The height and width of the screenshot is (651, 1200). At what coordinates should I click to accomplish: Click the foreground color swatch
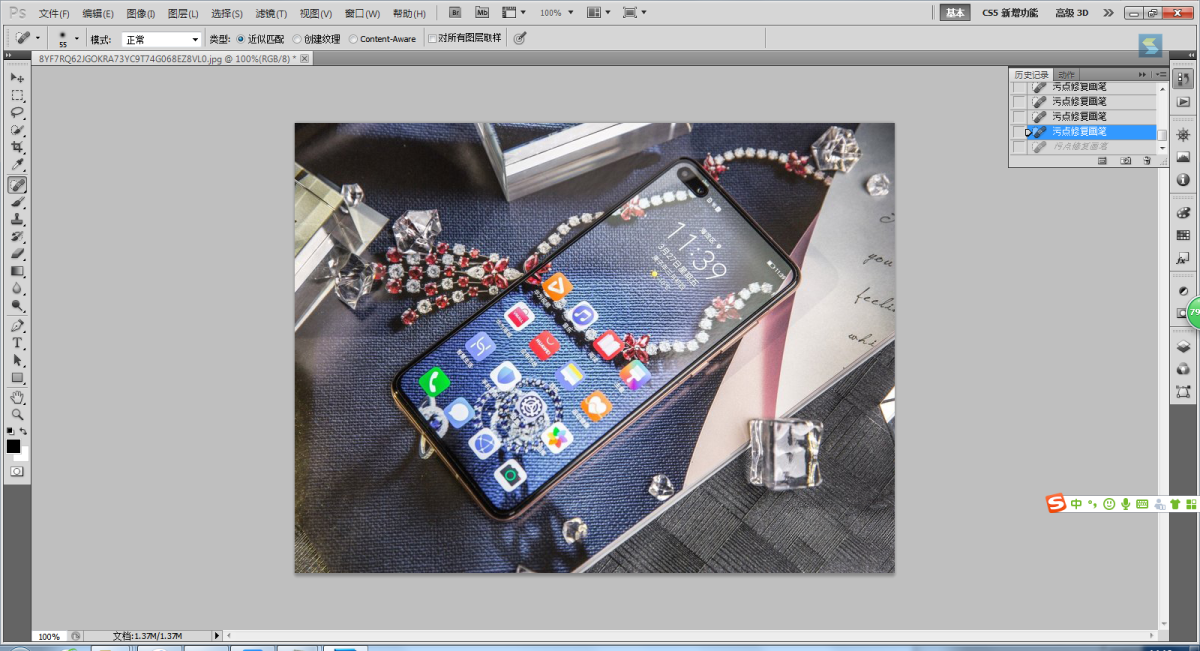pyautogui.click(x=13, y=446)
